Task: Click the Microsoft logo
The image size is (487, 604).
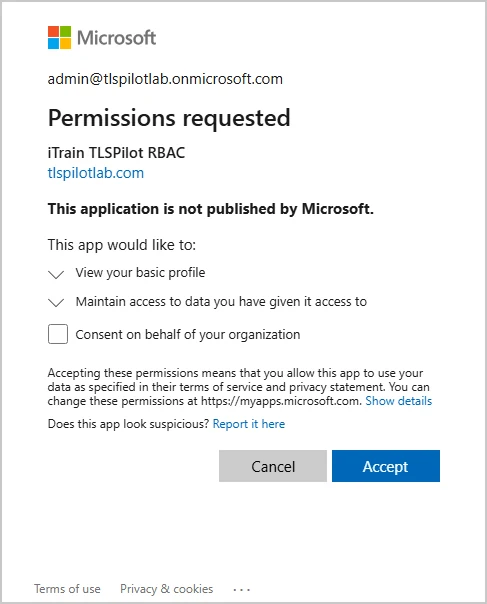Action: point(102,38)
